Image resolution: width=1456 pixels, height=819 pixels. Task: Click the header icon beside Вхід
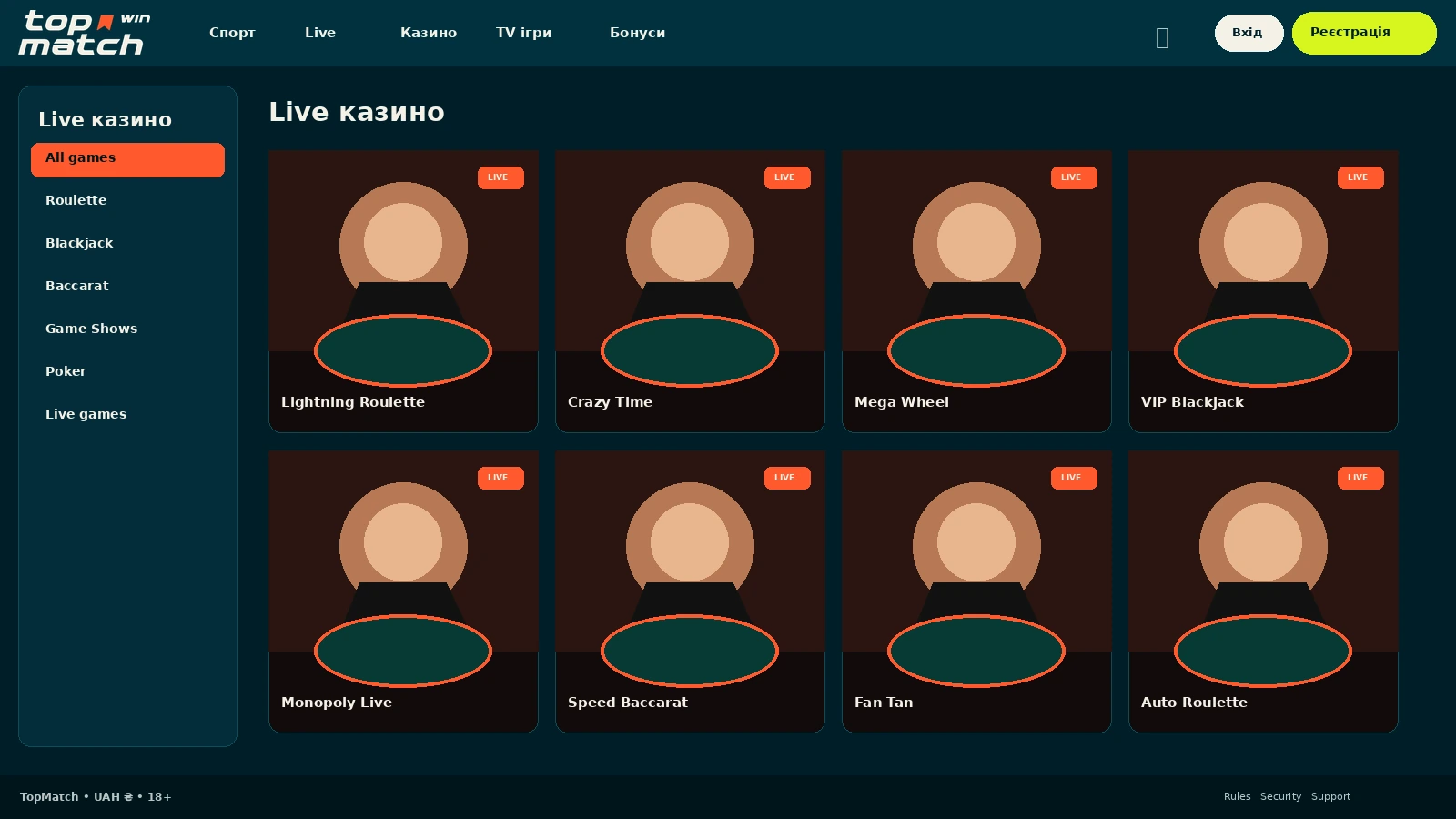(x=1162, y=37)
